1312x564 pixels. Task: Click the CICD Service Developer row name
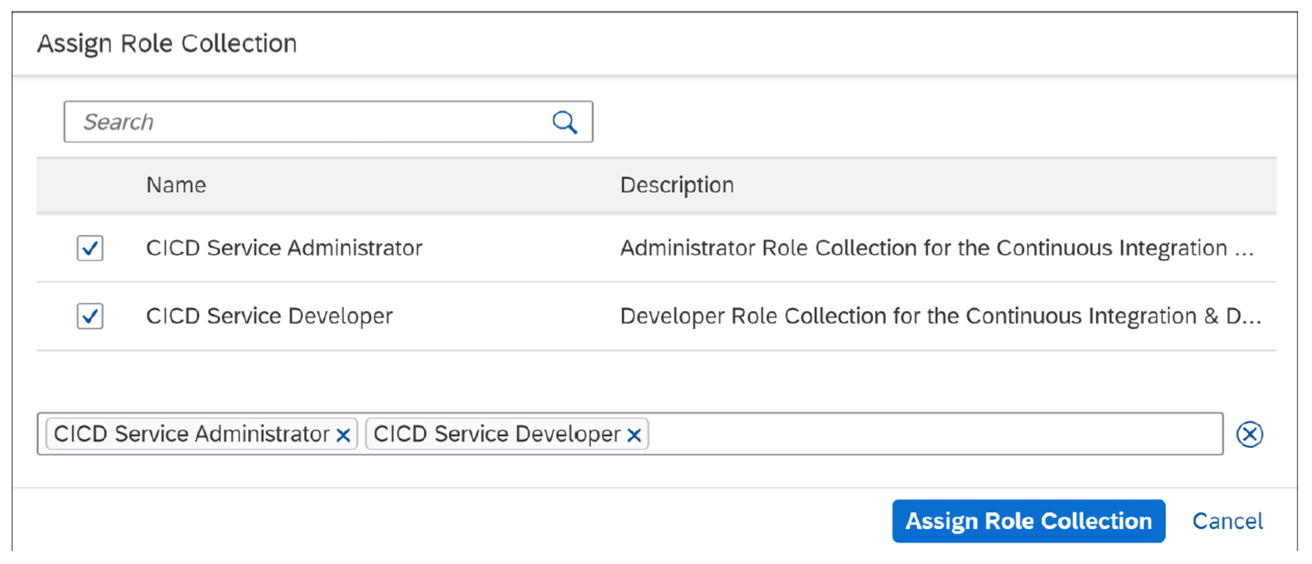tap(269, 316)
